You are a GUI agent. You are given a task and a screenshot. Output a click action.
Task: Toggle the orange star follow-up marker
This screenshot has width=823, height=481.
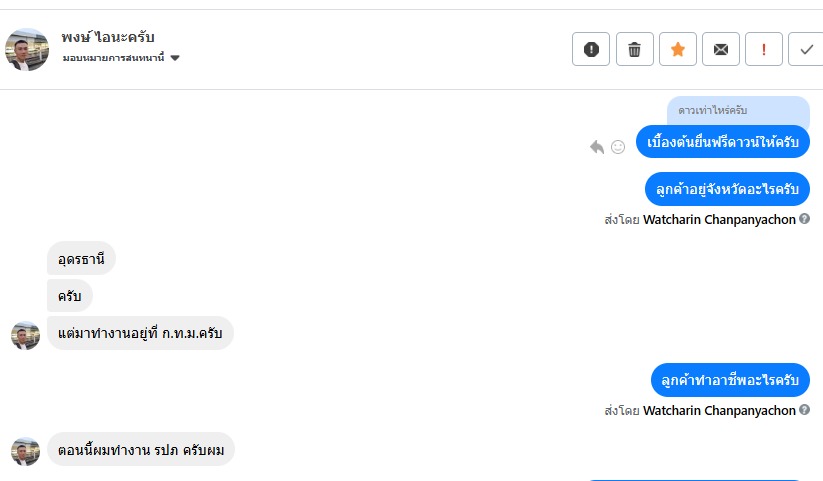[677, 49]
